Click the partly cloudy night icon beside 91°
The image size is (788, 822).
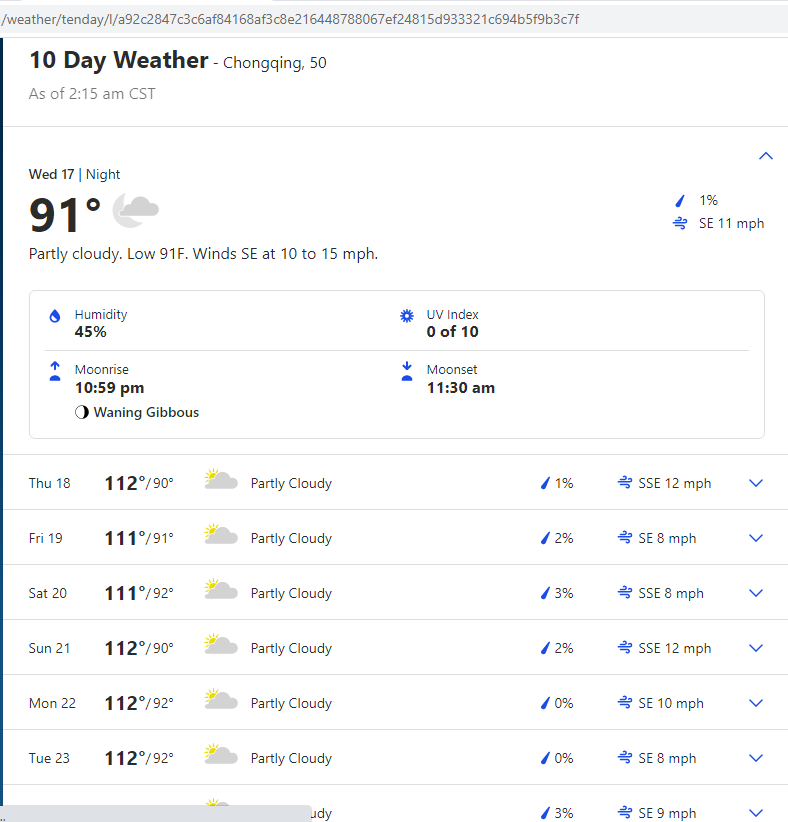coord(135,210)
